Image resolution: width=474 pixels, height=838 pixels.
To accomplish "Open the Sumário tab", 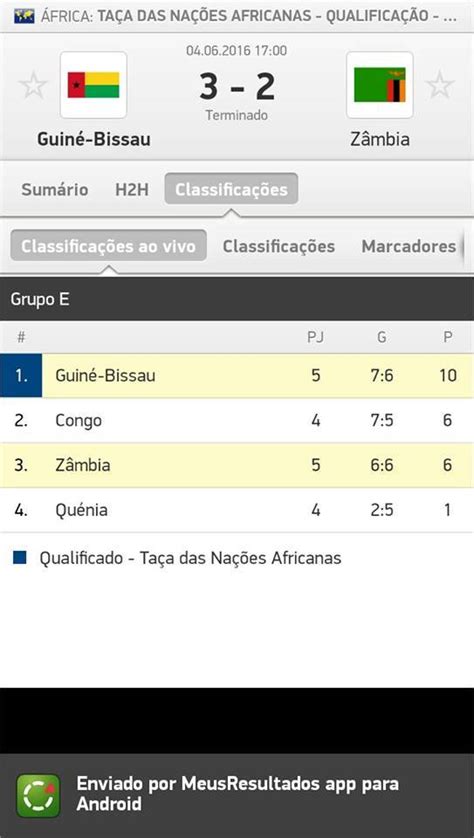I will 55,190.
